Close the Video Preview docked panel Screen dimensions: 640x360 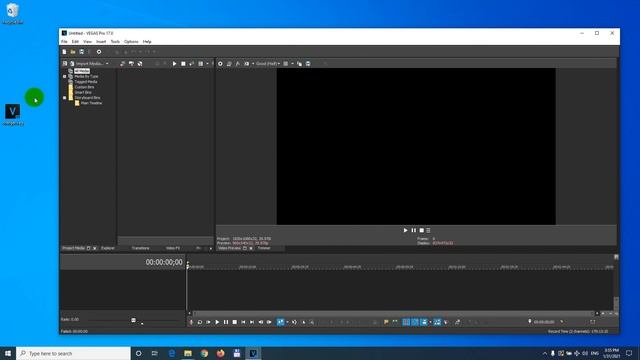[251, 248]
